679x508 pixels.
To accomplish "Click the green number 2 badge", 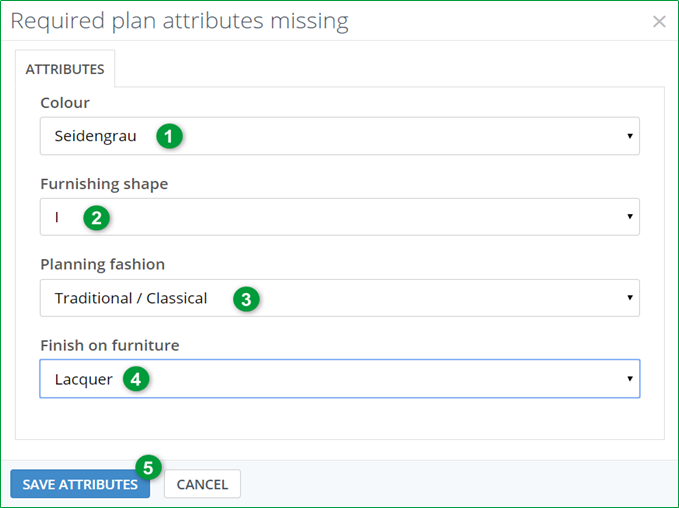I will click(x=96, y=217).
